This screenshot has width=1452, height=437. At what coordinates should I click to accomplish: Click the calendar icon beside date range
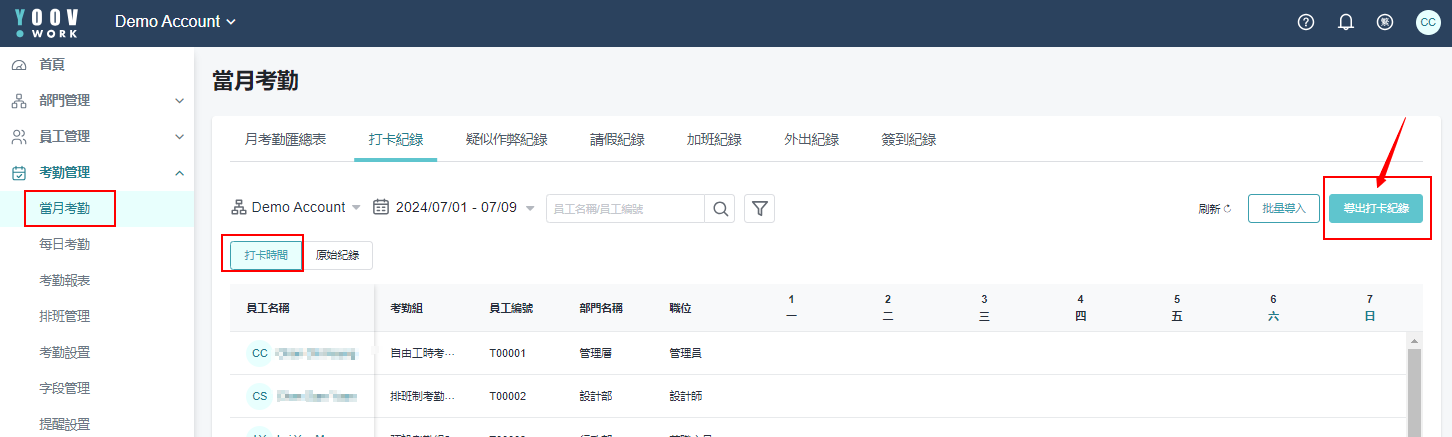[381, 207]
